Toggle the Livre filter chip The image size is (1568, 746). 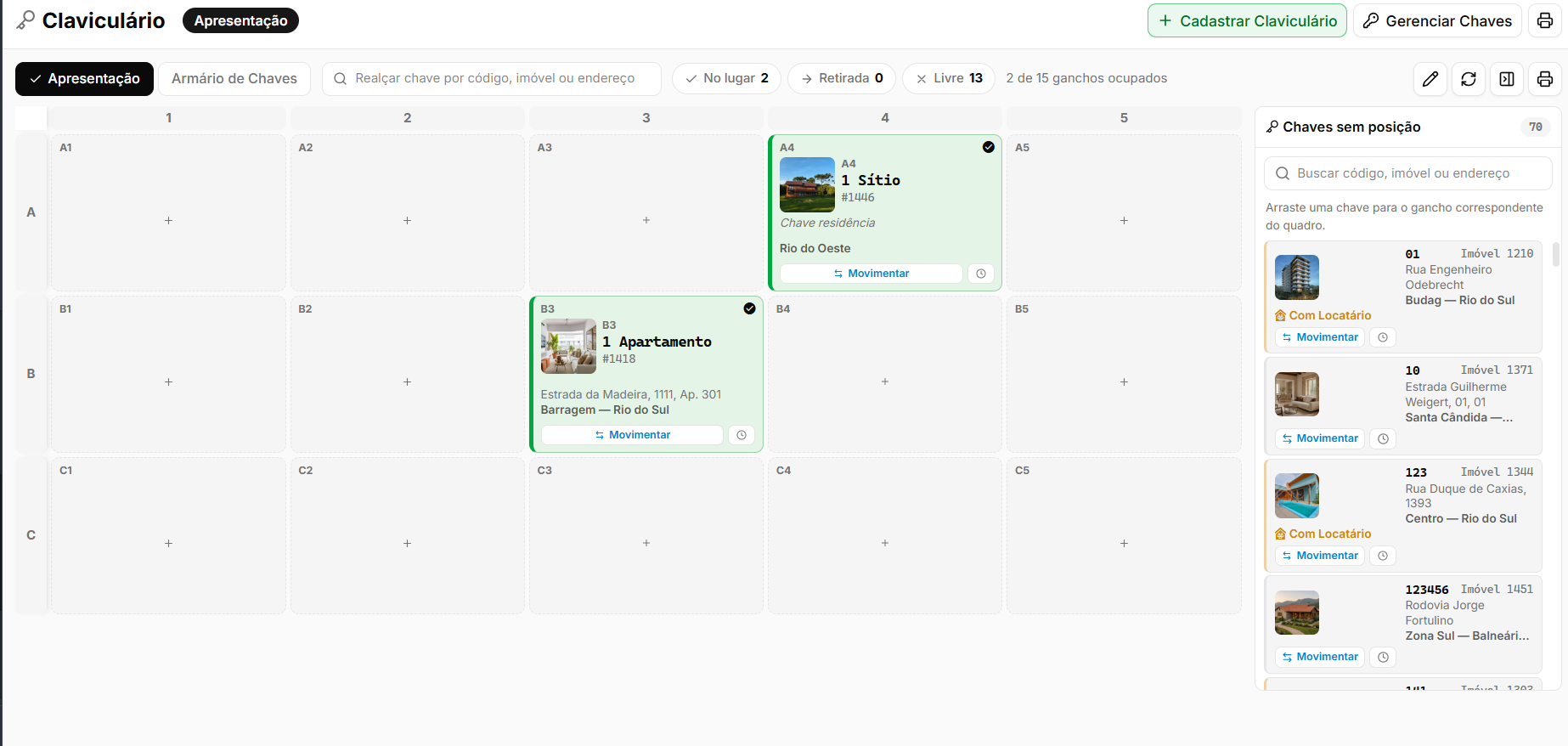point(949,78)
